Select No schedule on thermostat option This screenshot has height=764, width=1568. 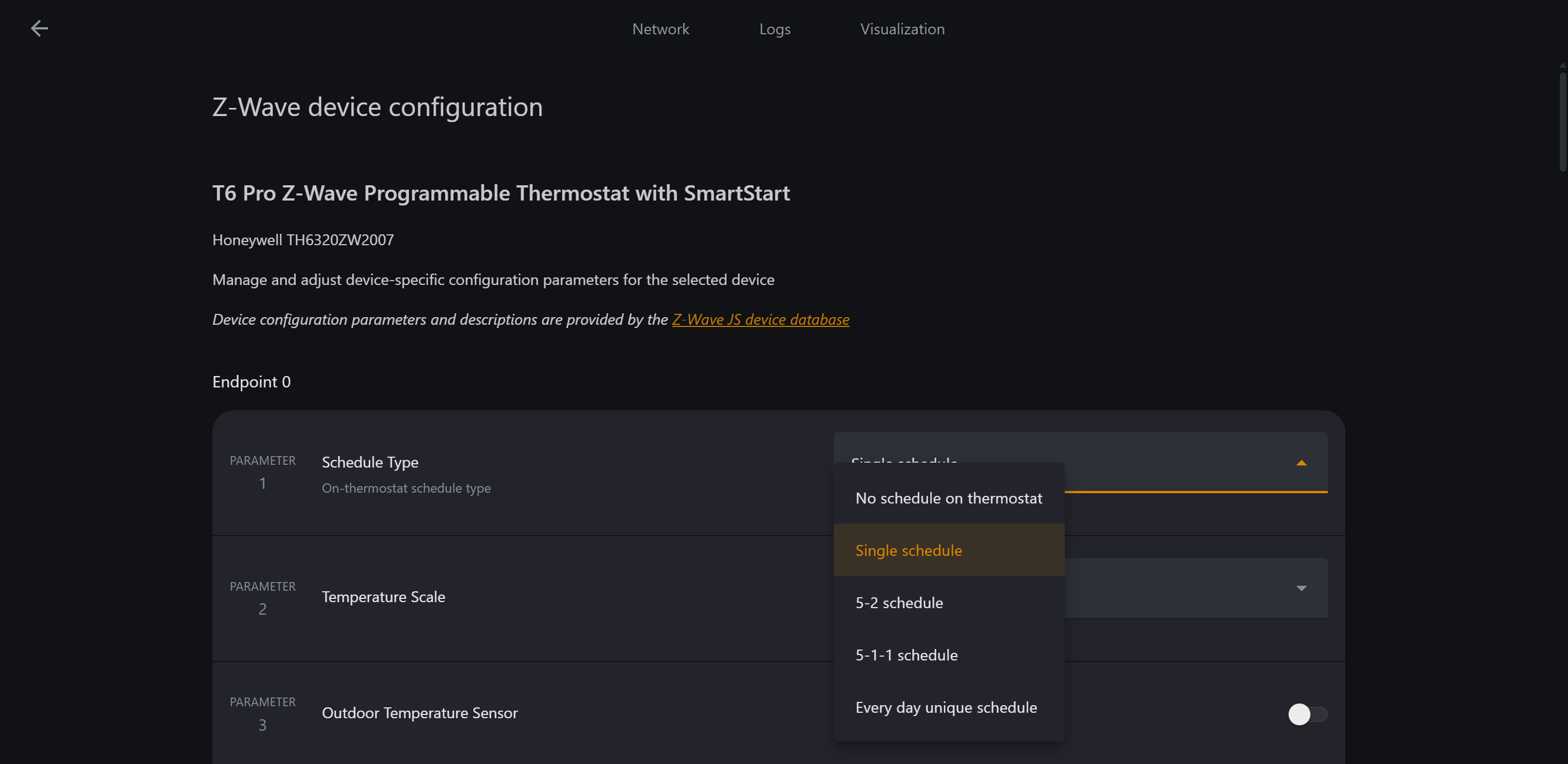click(x=948, y=498)
